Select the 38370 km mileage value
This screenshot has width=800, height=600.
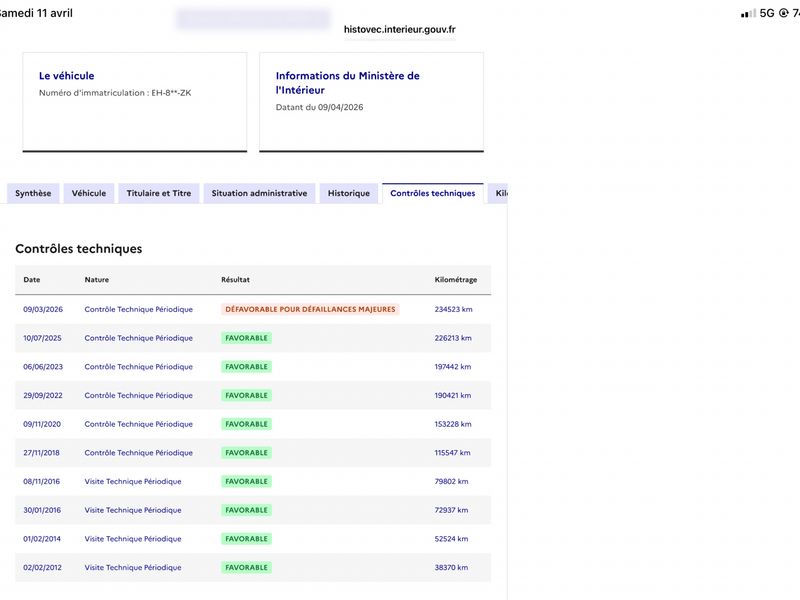coord(451,567)
